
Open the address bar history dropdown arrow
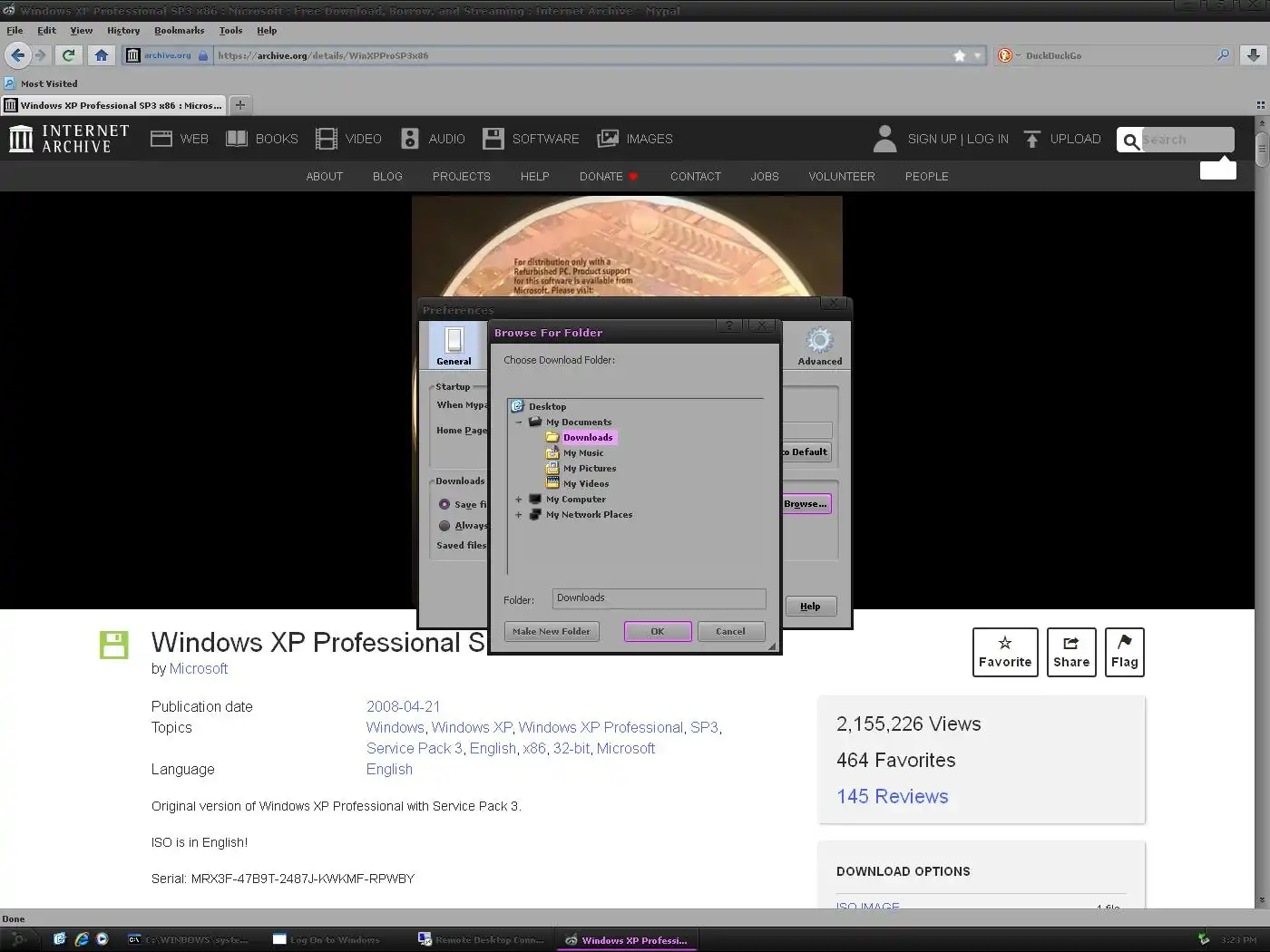[978, 55]
